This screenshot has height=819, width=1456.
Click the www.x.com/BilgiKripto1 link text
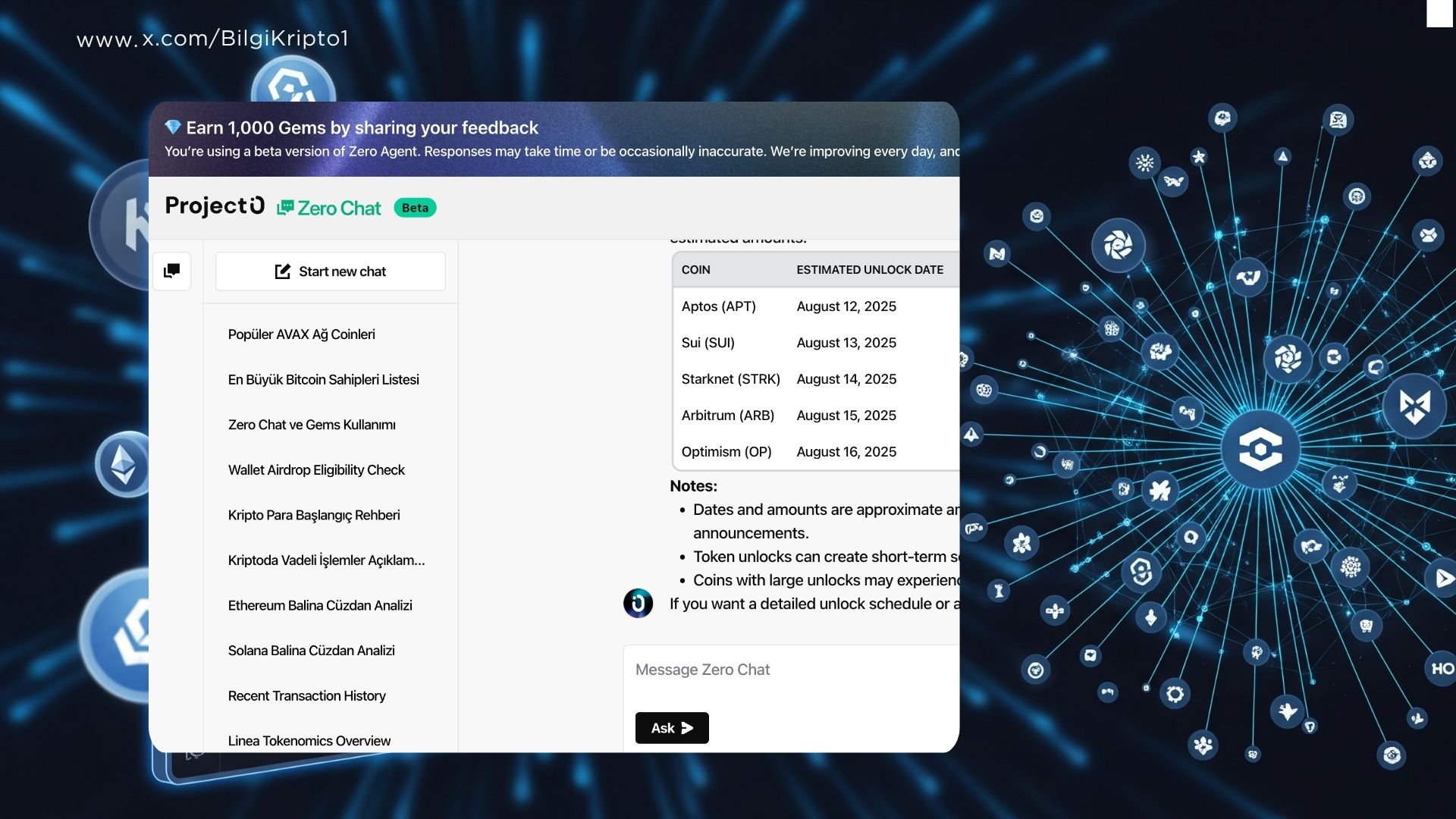pyautogui.click(x=212, y=39)
